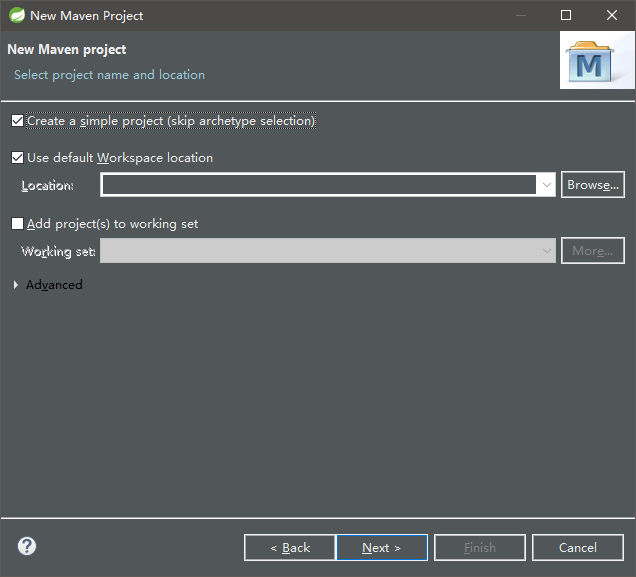Click the 'New Maven project' heading
This screenshot has height=577, width=636.
[x=67, y=49]
